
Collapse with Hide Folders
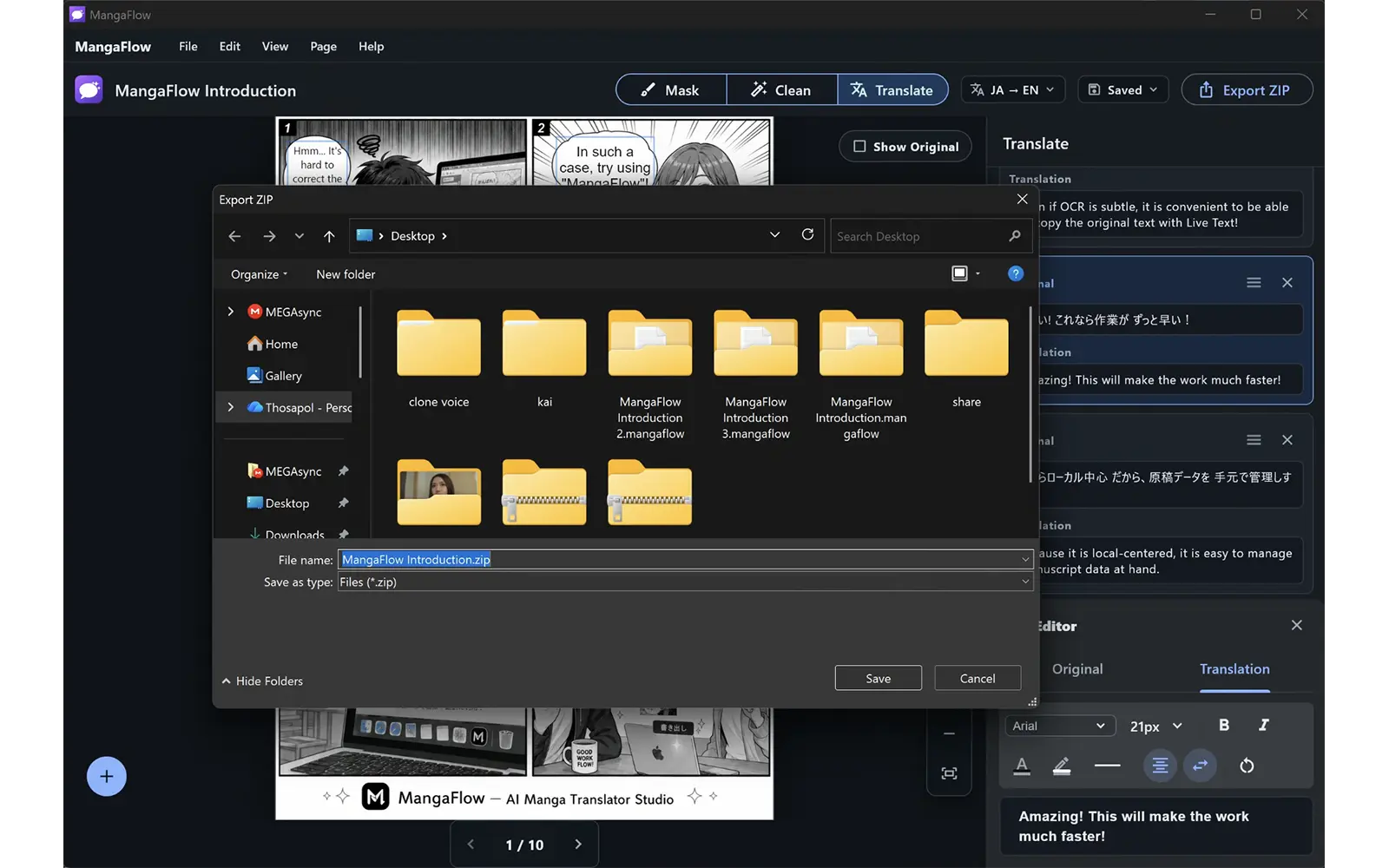[x=262, y=681]
